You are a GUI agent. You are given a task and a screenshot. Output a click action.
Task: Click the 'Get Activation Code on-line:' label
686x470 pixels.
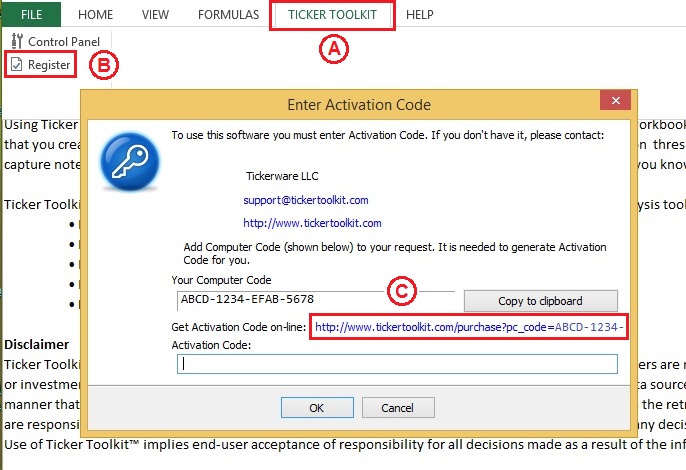(238, 327)
